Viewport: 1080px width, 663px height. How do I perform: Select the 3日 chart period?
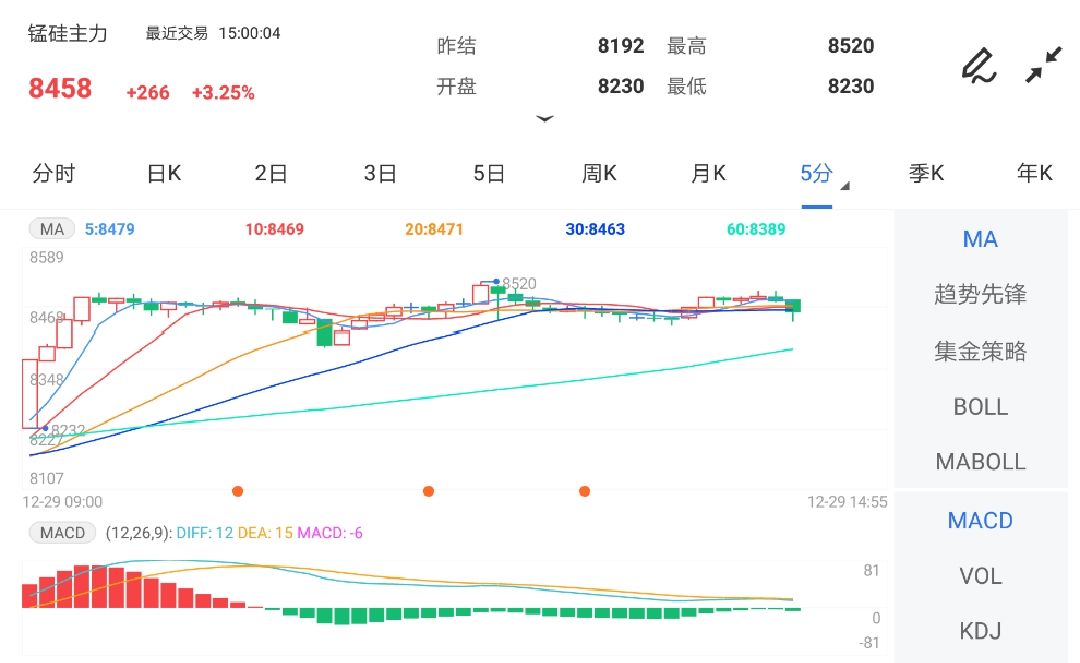[380, 173]
